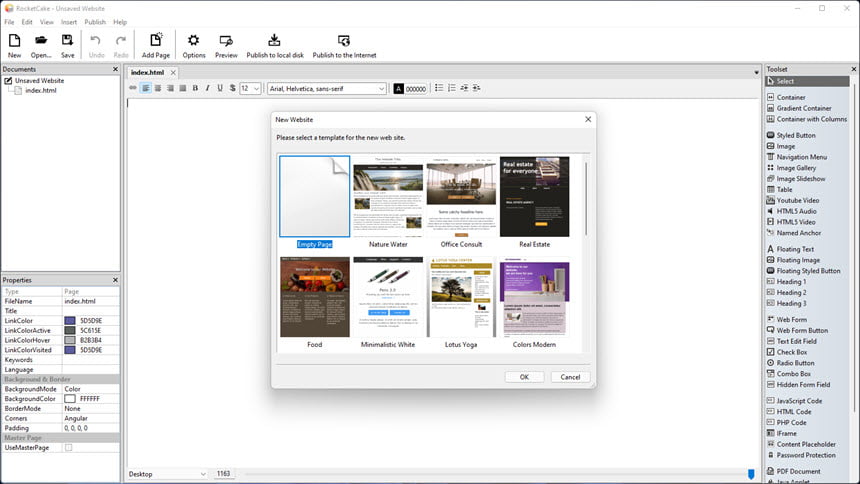Image resolution: width=860 pixels, height=484 pixels.
Task: Choose the Real Estate template
Action: click(535, 202)
